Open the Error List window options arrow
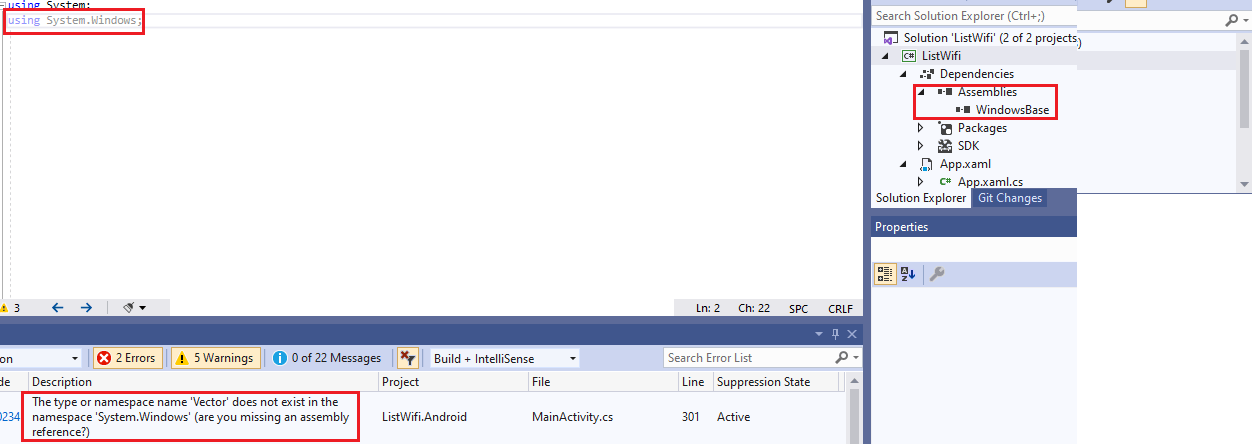The image size is (1252, 444). 820,334
